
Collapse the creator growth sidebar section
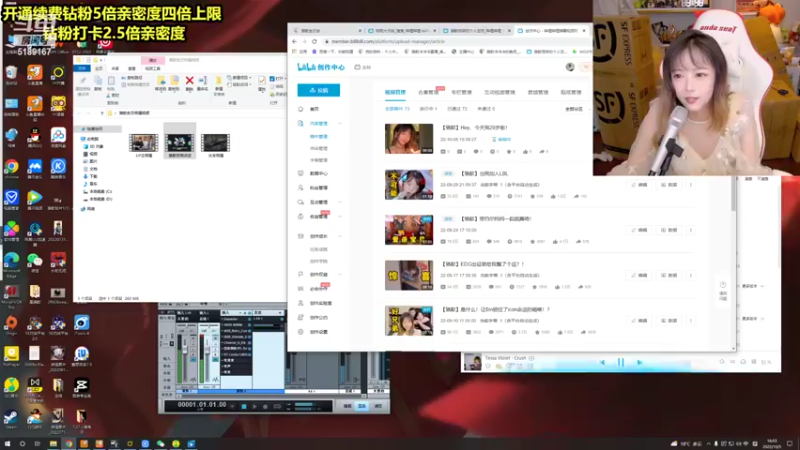pyautogui.click(x=340, y=236)
